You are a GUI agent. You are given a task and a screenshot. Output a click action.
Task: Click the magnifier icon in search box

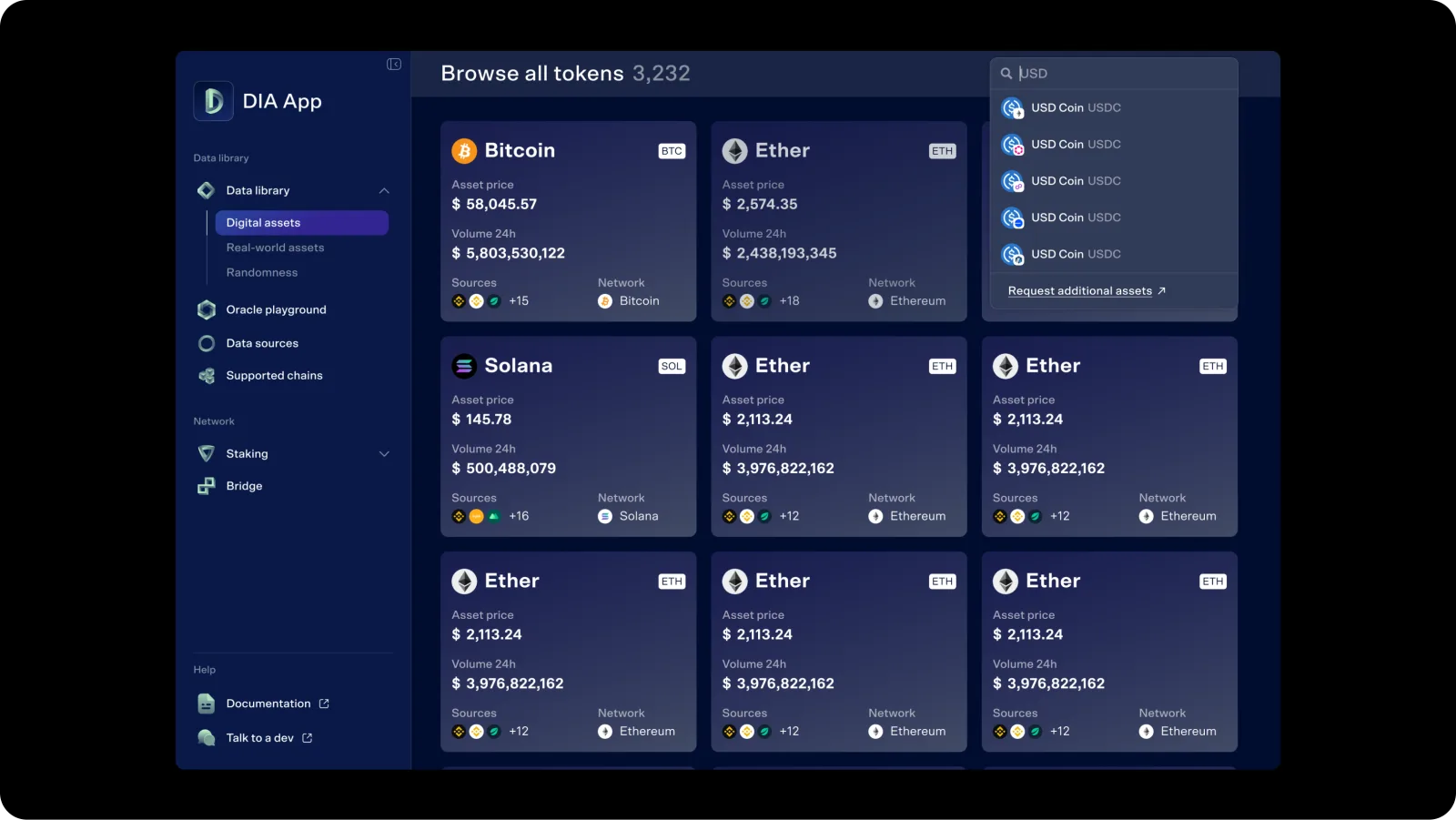1006,74
